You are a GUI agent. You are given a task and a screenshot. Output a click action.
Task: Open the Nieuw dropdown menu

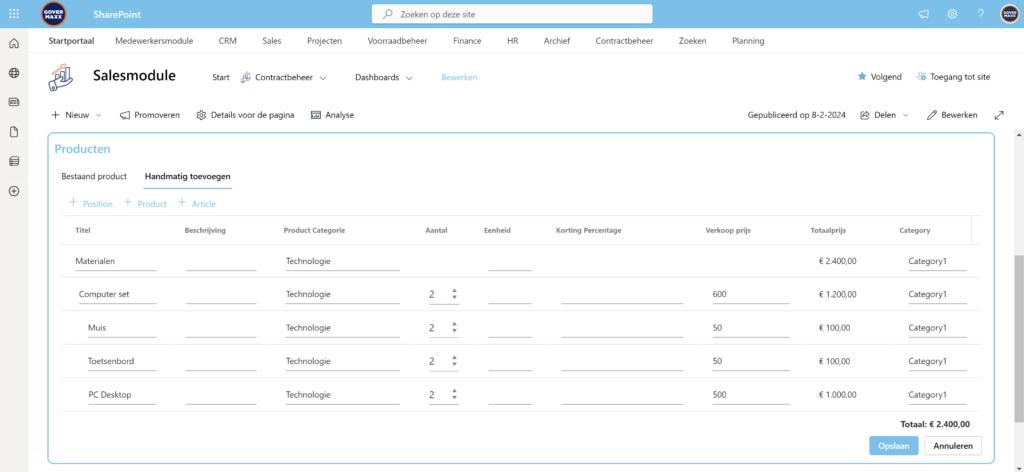click(77, 115)
